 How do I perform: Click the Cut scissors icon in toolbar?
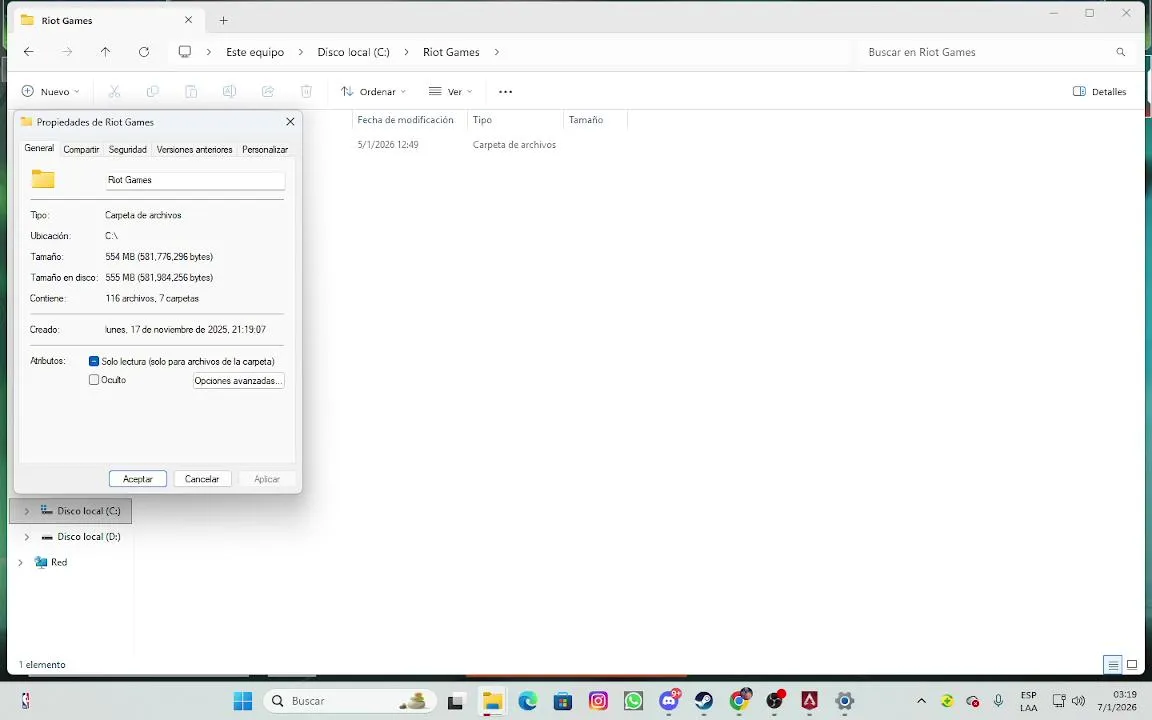coord(114,91)
